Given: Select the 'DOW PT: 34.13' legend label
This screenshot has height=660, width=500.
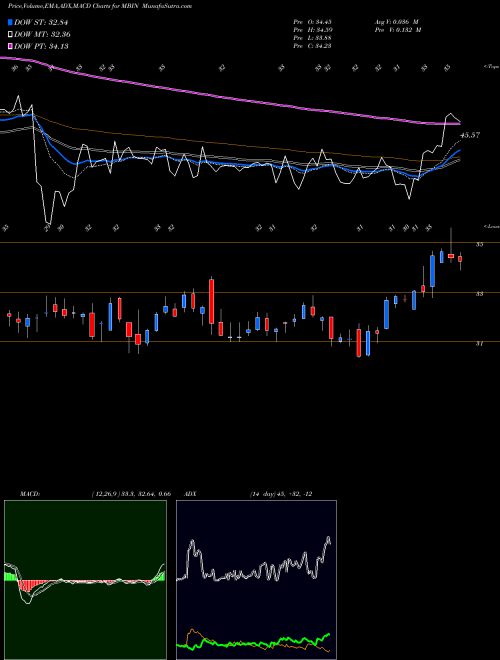Looking at the screenshot, I should (x=41, y=46).
